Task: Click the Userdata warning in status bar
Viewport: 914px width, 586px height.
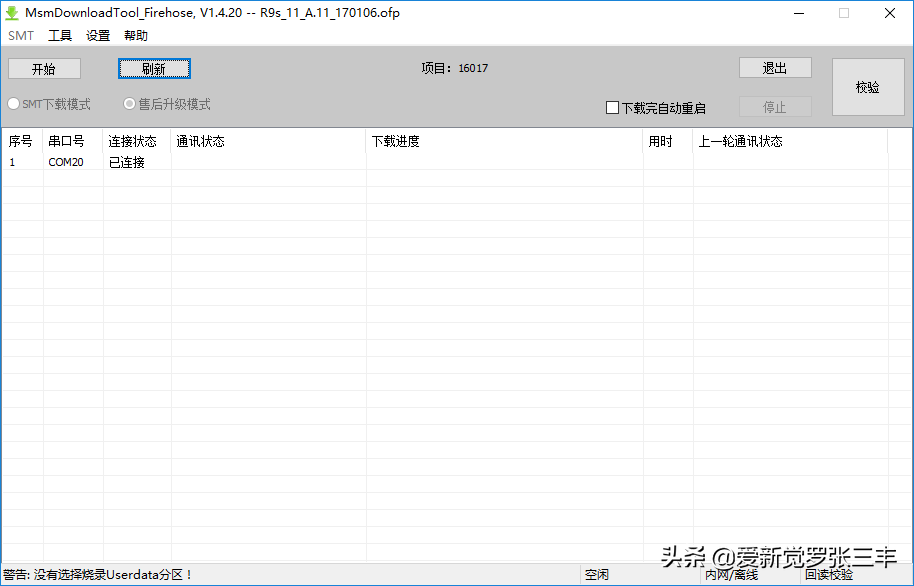Action: click(97, 575)
